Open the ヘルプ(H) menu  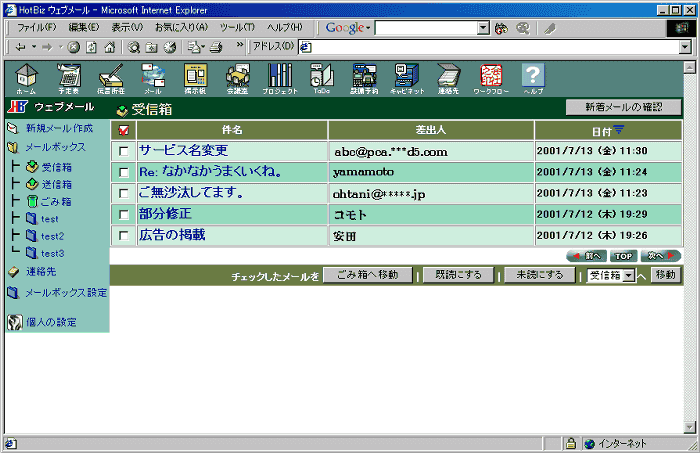285,28
